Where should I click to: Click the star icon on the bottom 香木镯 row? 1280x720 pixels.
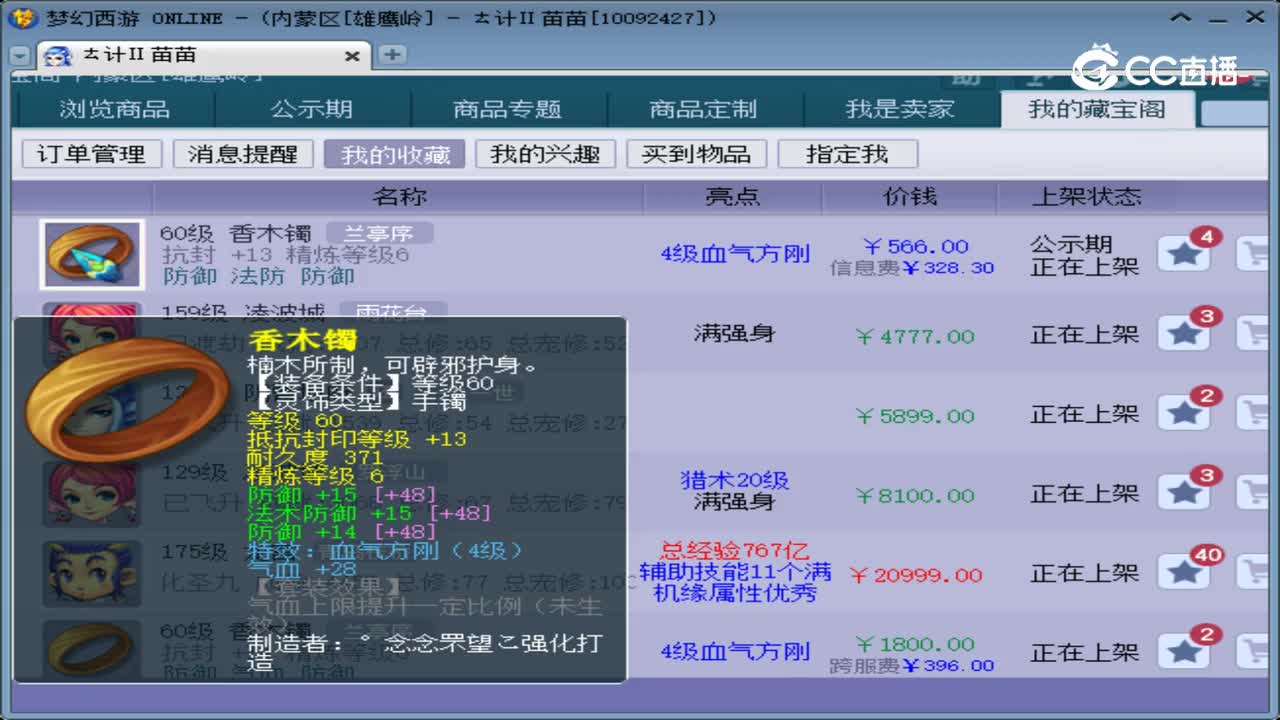click(1184, 651)
